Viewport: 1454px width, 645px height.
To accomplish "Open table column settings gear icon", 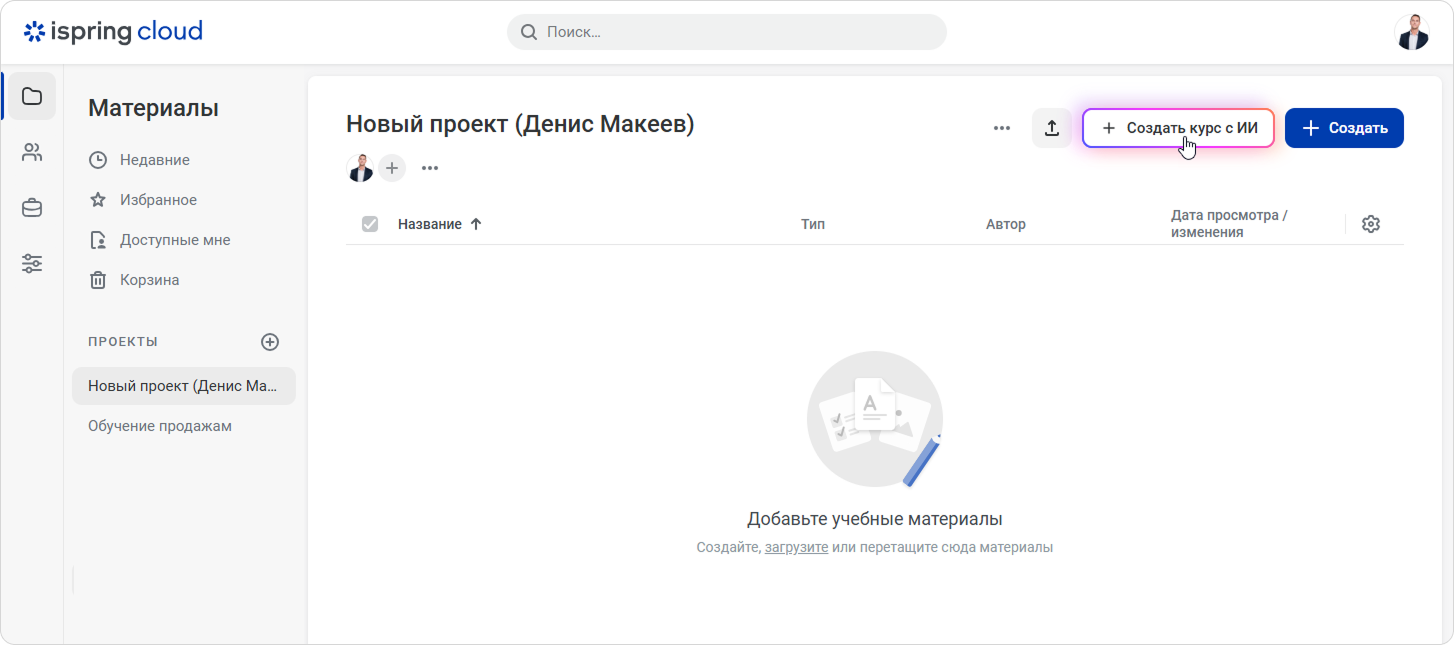I will pyautogui.click(x=1371, y=224).
